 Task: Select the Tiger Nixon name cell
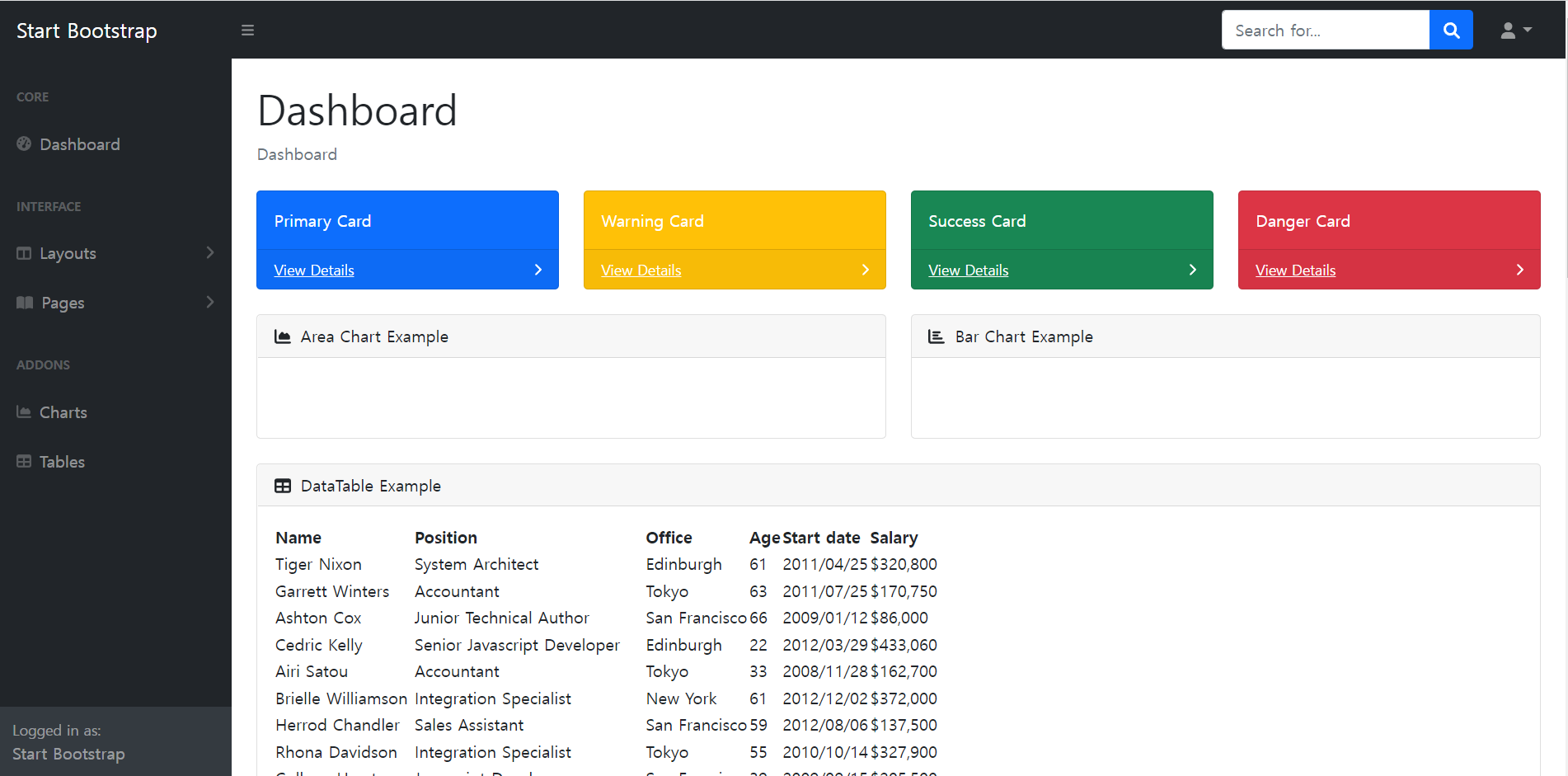coord(318,564)
